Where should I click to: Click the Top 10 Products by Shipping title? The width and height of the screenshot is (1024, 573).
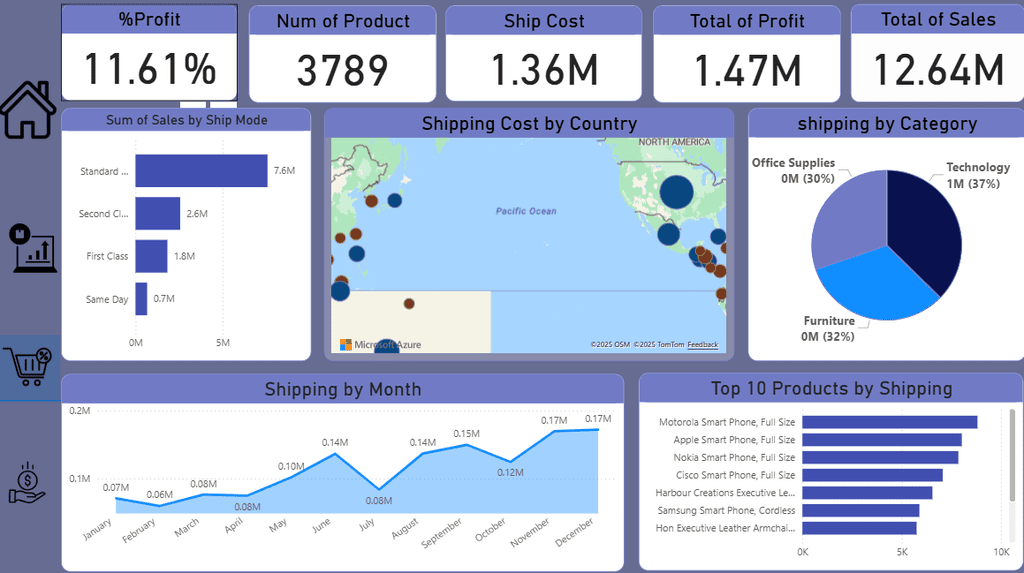(x=831, y=389)
